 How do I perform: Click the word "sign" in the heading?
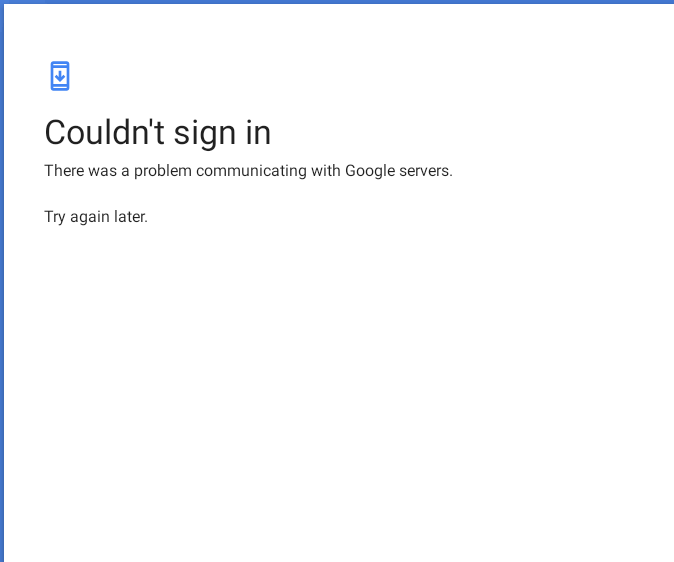click(205, 134)
